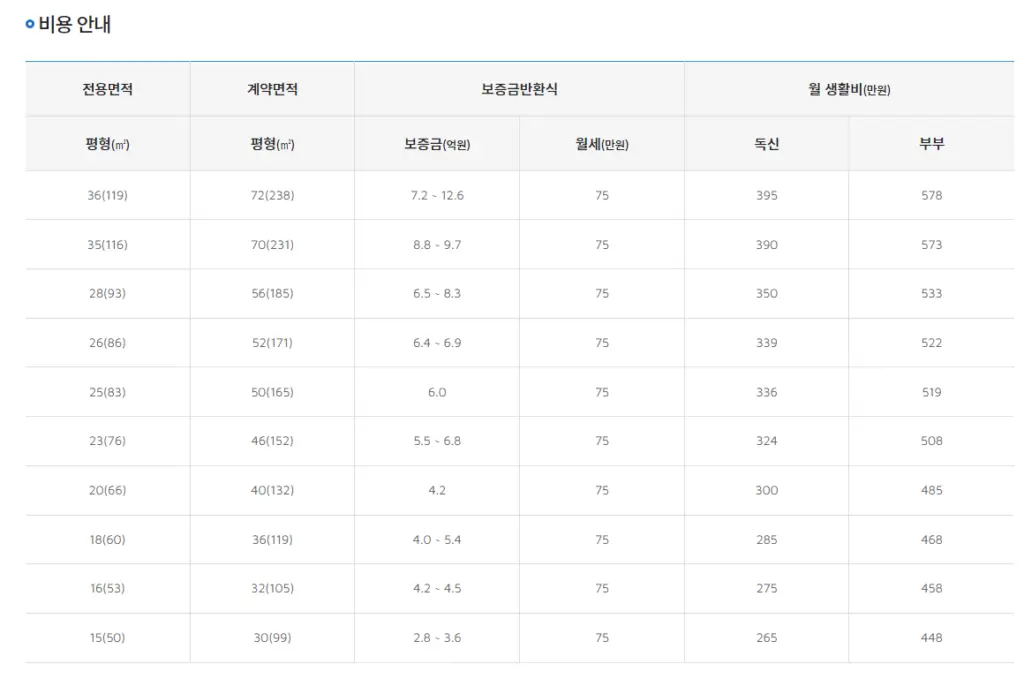Viewport: 1024px width, 679px height.
Task: Select the 6.4 ~ 6.9 deposit cell
Action: point(437,343)
